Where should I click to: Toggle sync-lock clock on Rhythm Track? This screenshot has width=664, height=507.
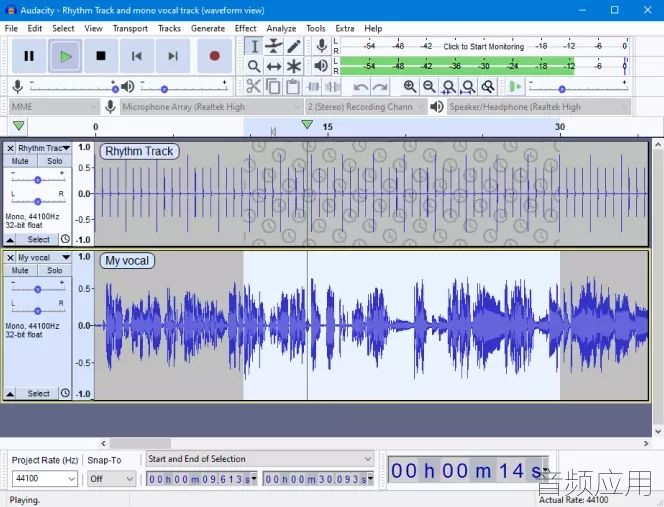(x=65, y=239)
